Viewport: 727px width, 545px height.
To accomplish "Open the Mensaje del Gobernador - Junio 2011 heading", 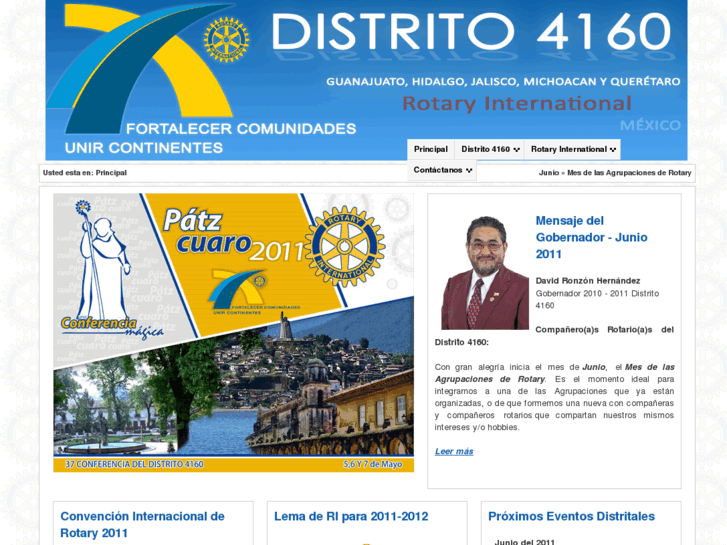I will (592, 237).
